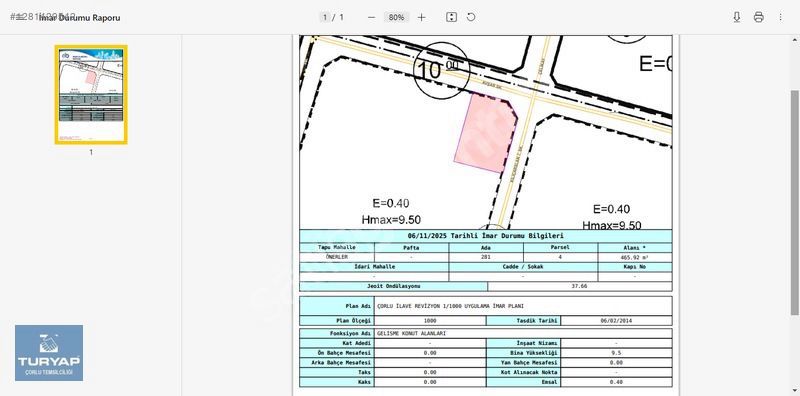Image resolution: width=800 pixels, height=396 pixels.
Task: Click the ÖNERLER mahalle cell
Action: coord(337,257)
